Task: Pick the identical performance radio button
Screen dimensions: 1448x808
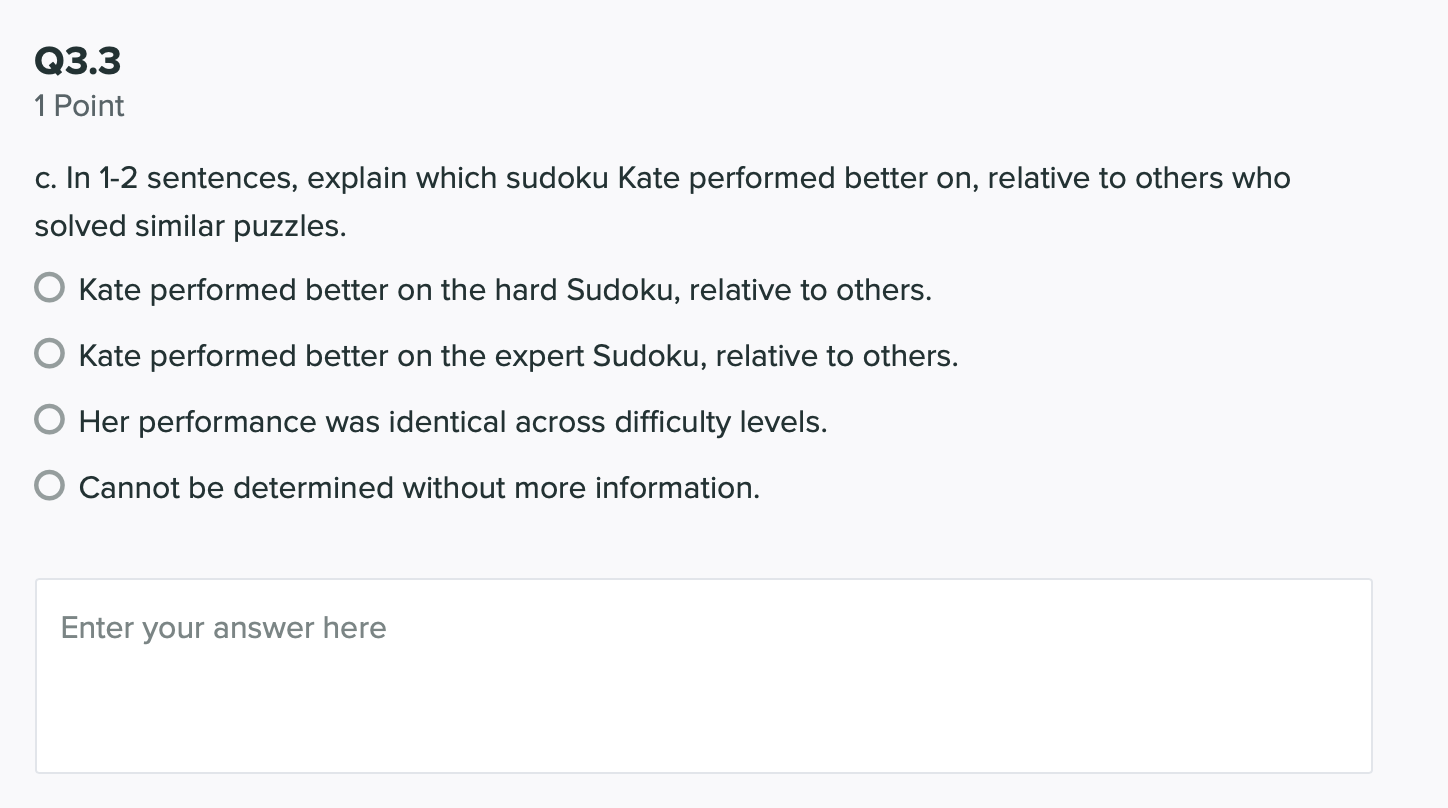Action: [x=49, y=420]
